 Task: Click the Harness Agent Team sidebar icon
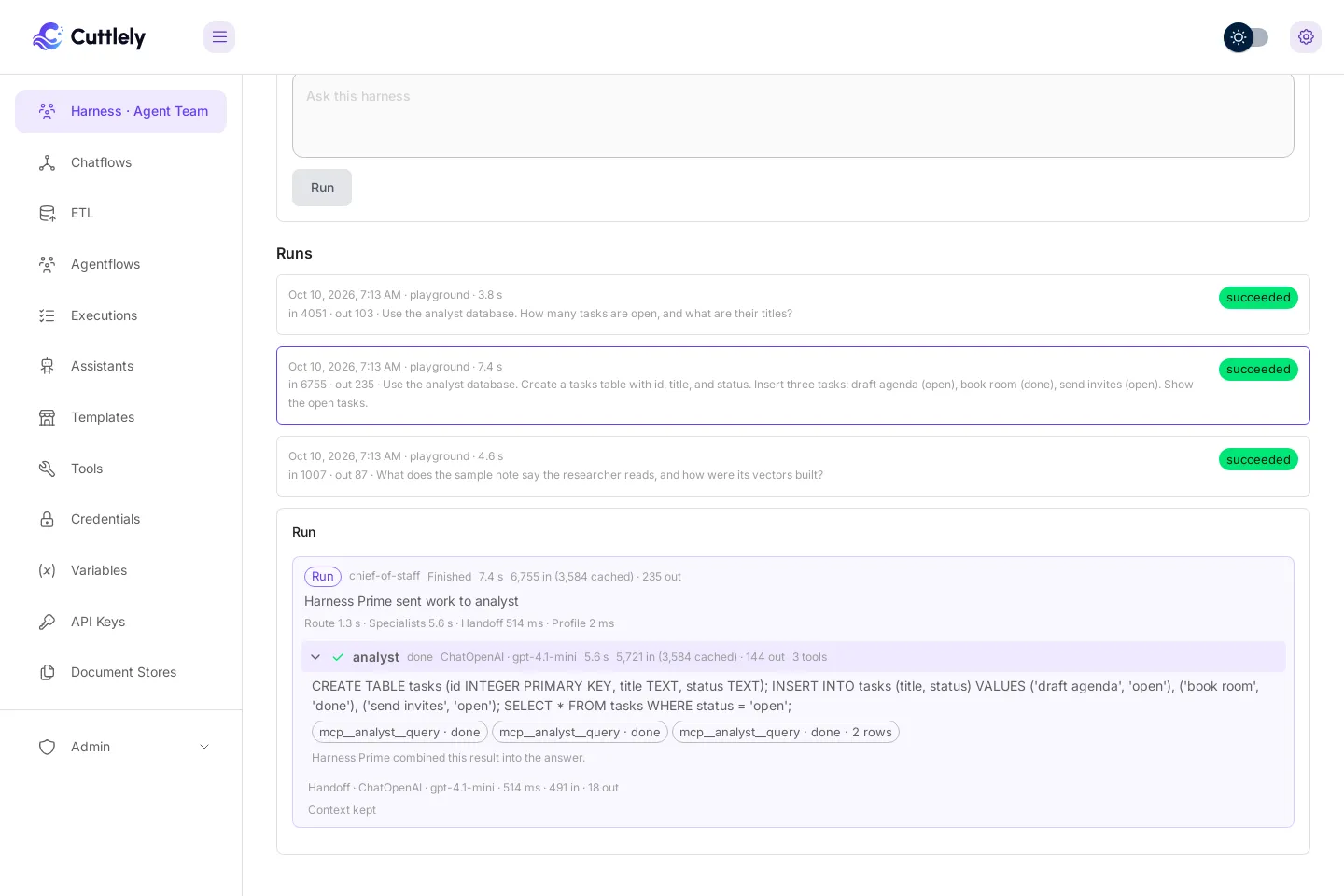click(x=47, y=111)
